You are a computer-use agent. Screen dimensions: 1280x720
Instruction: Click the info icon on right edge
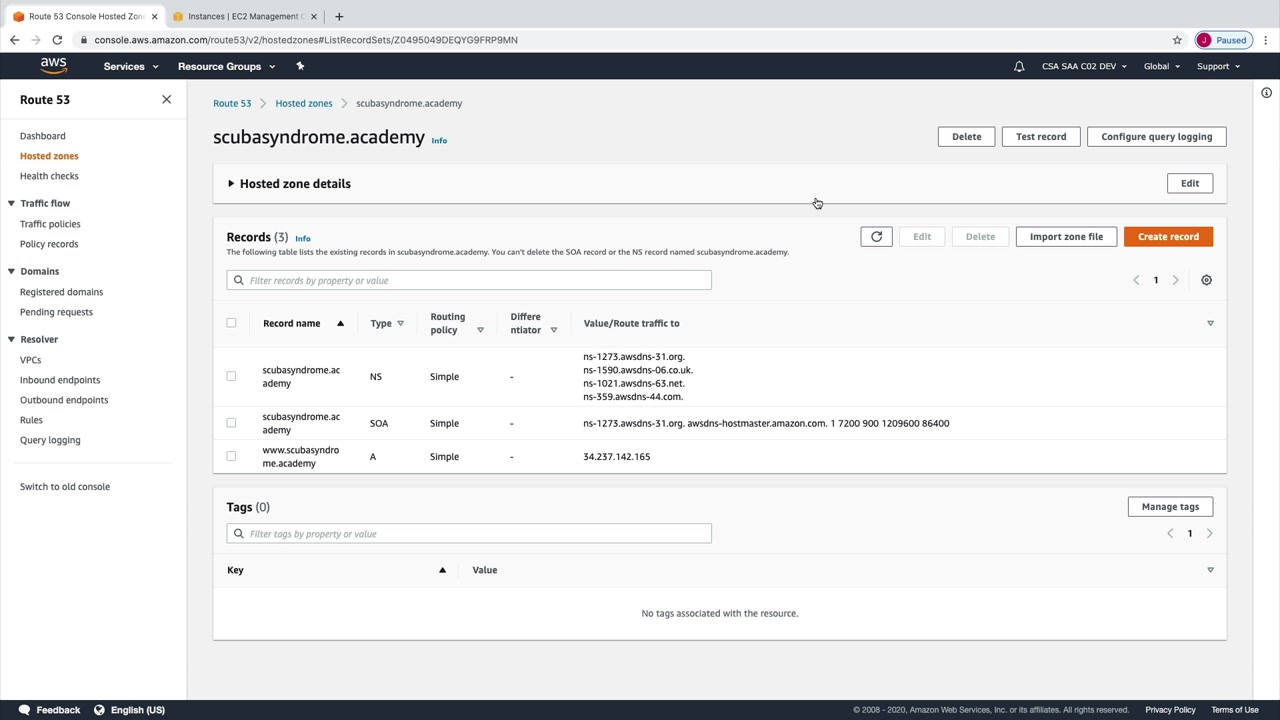point(1266,93)
